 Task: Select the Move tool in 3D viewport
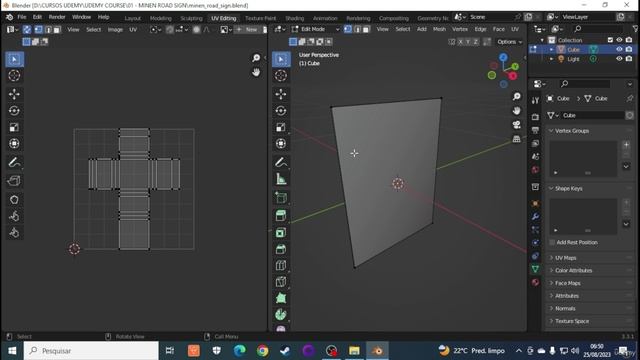[x=281, y=94]
